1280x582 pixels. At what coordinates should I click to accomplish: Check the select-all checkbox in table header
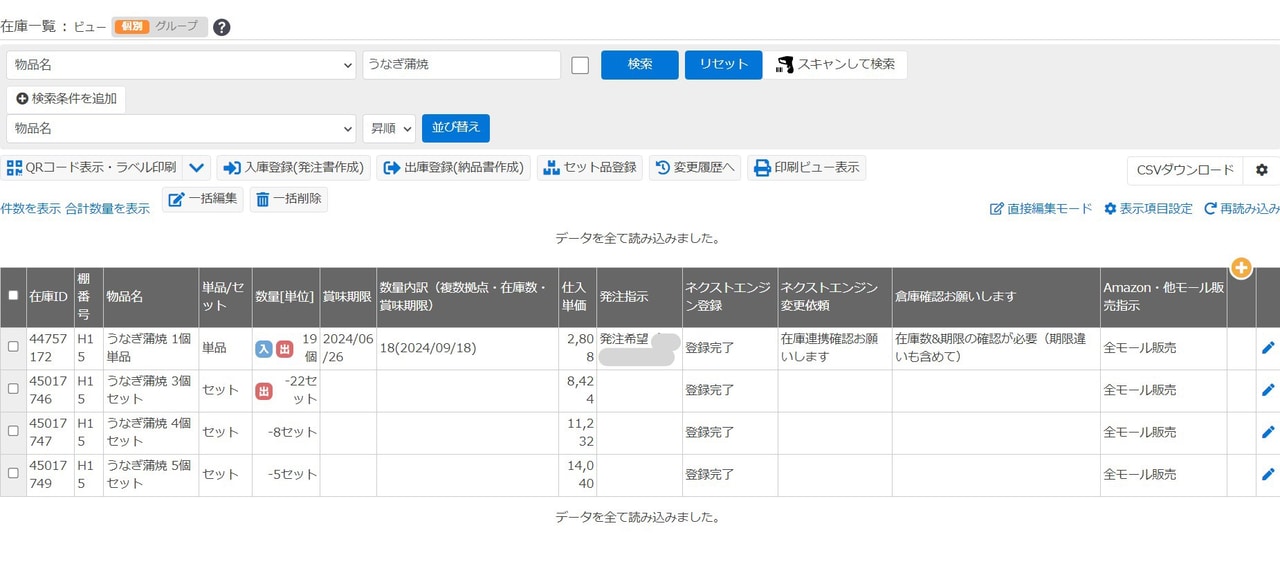[13, 296]
